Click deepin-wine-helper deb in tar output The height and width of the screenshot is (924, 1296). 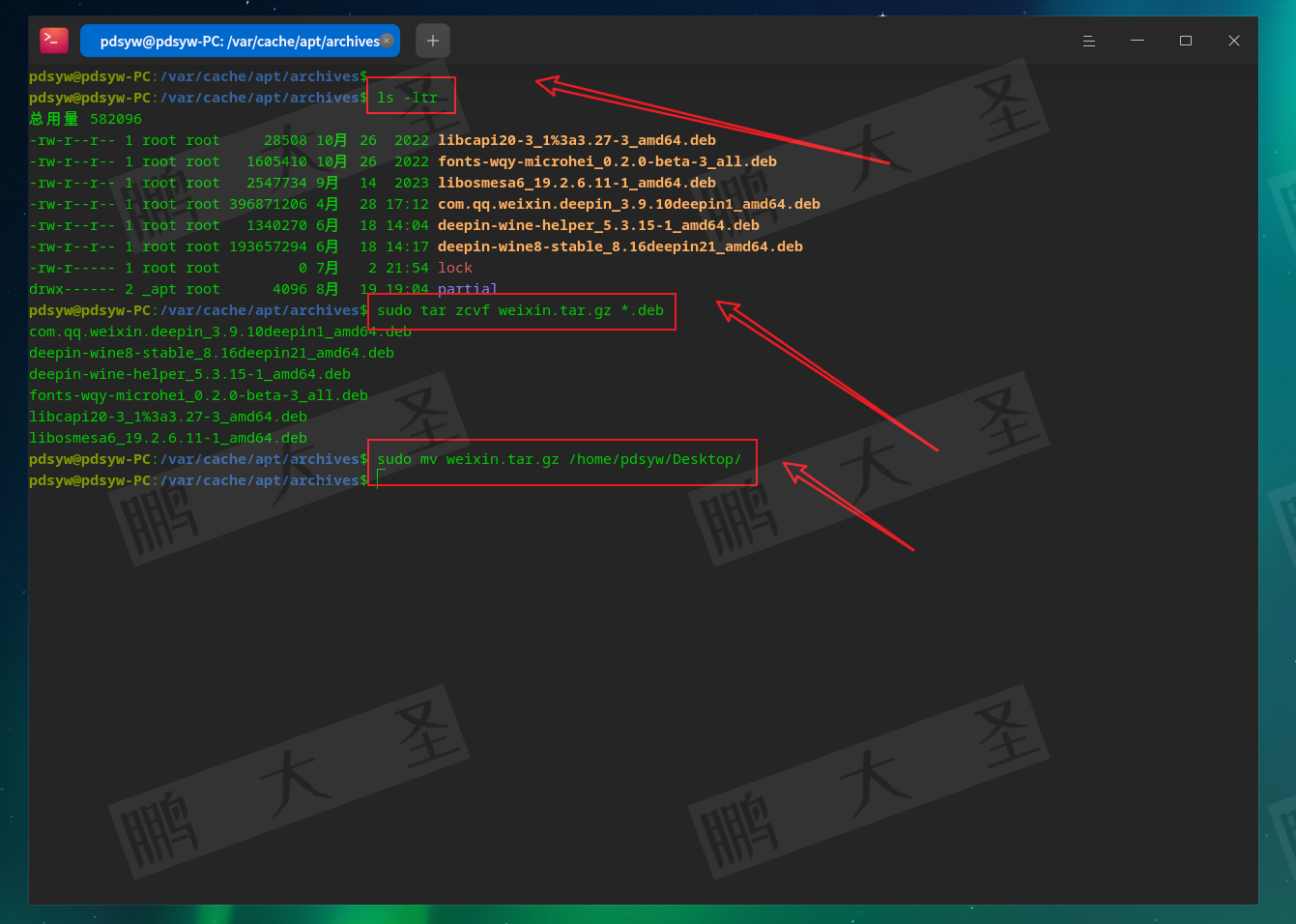click(189, 374)
